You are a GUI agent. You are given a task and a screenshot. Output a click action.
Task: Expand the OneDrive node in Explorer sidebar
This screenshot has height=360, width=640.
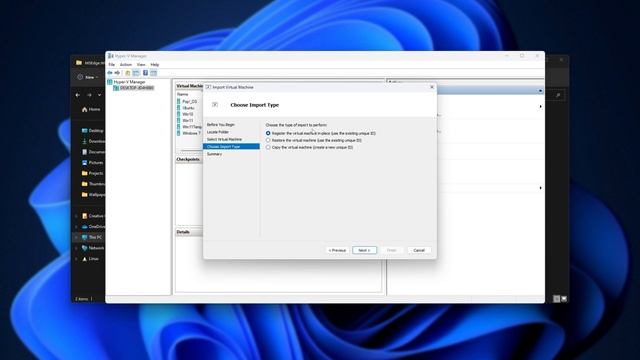point(76,226)
